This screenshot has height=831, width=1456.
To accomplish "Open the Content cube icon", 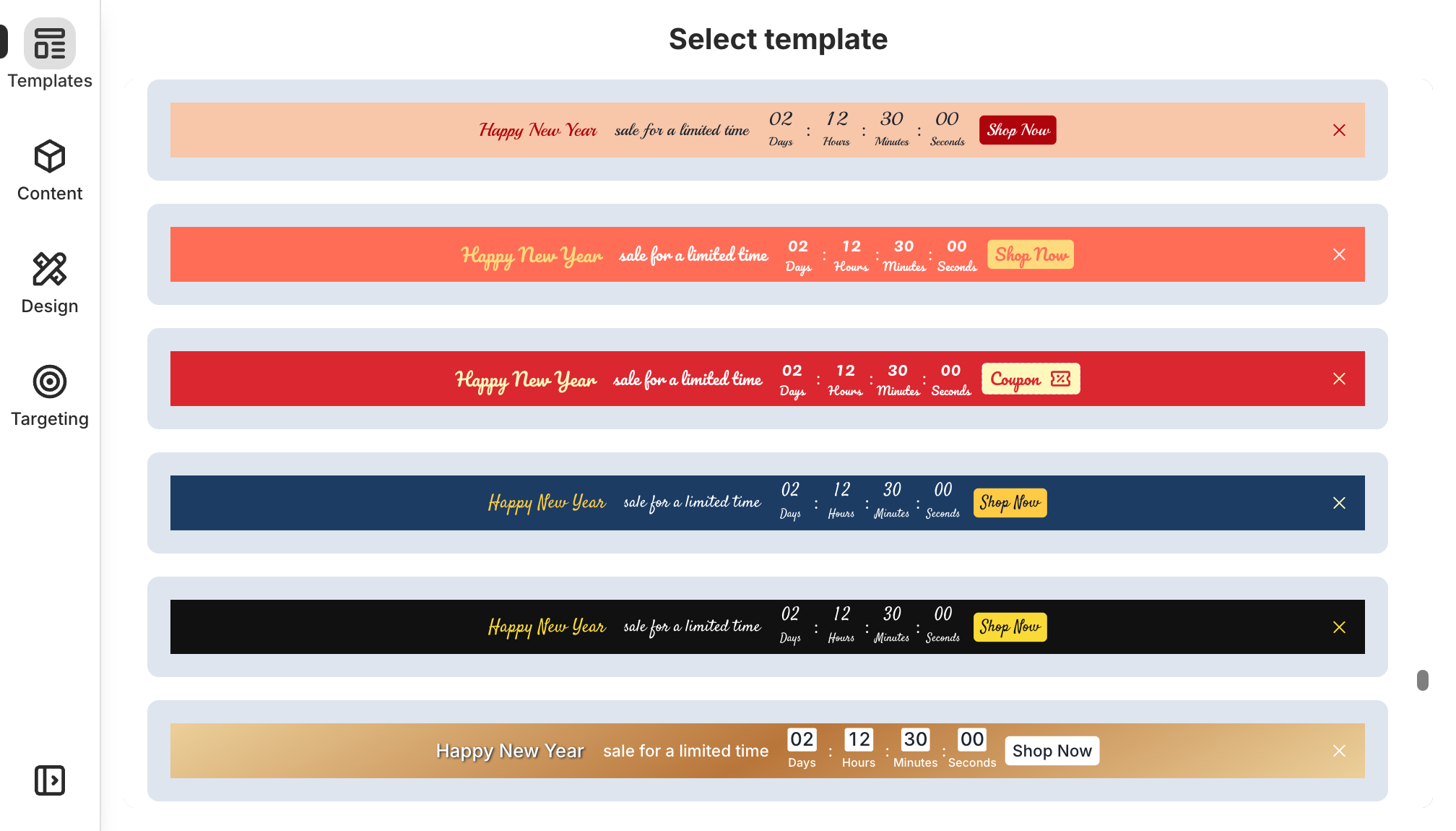I will click(x=50, y=156).
